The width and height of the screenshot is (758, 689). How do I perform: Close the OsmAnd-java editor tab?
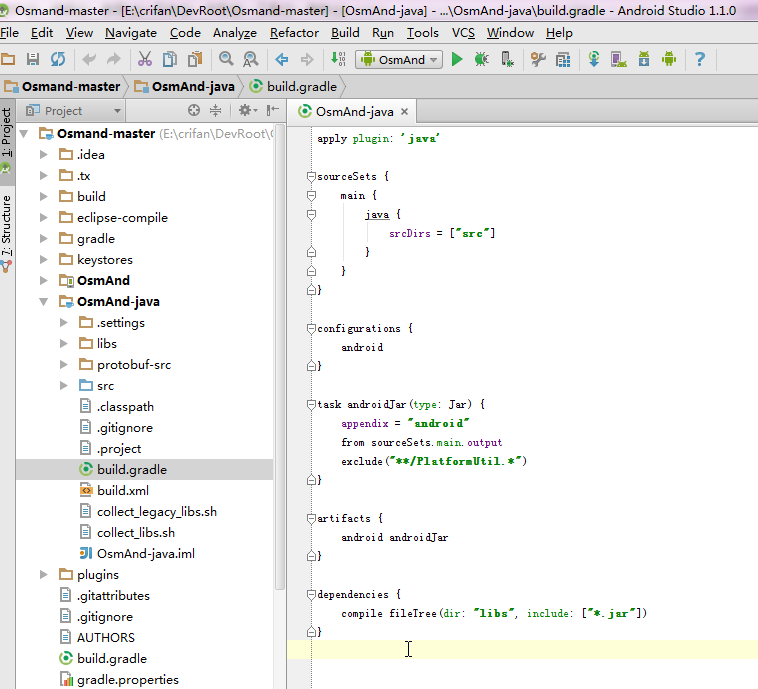pyautogui.click(x=404, y=112)
